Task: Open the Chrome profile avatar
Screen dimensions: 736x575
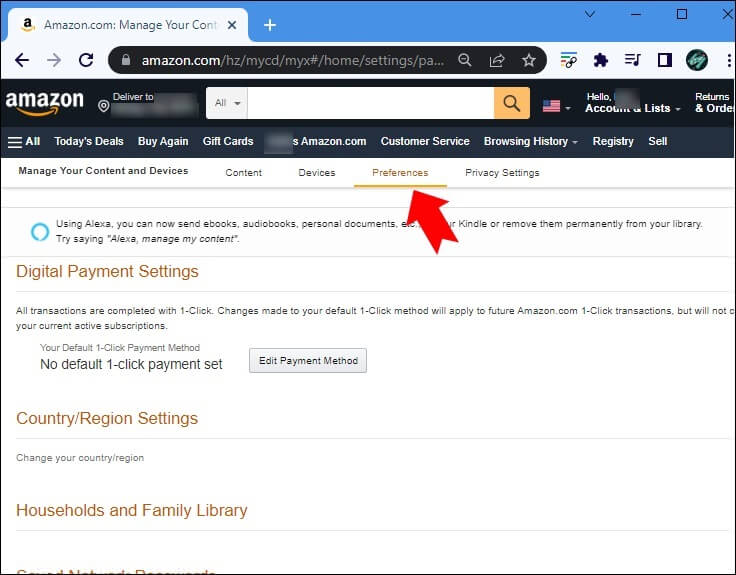Action: (x=697, y=60)
